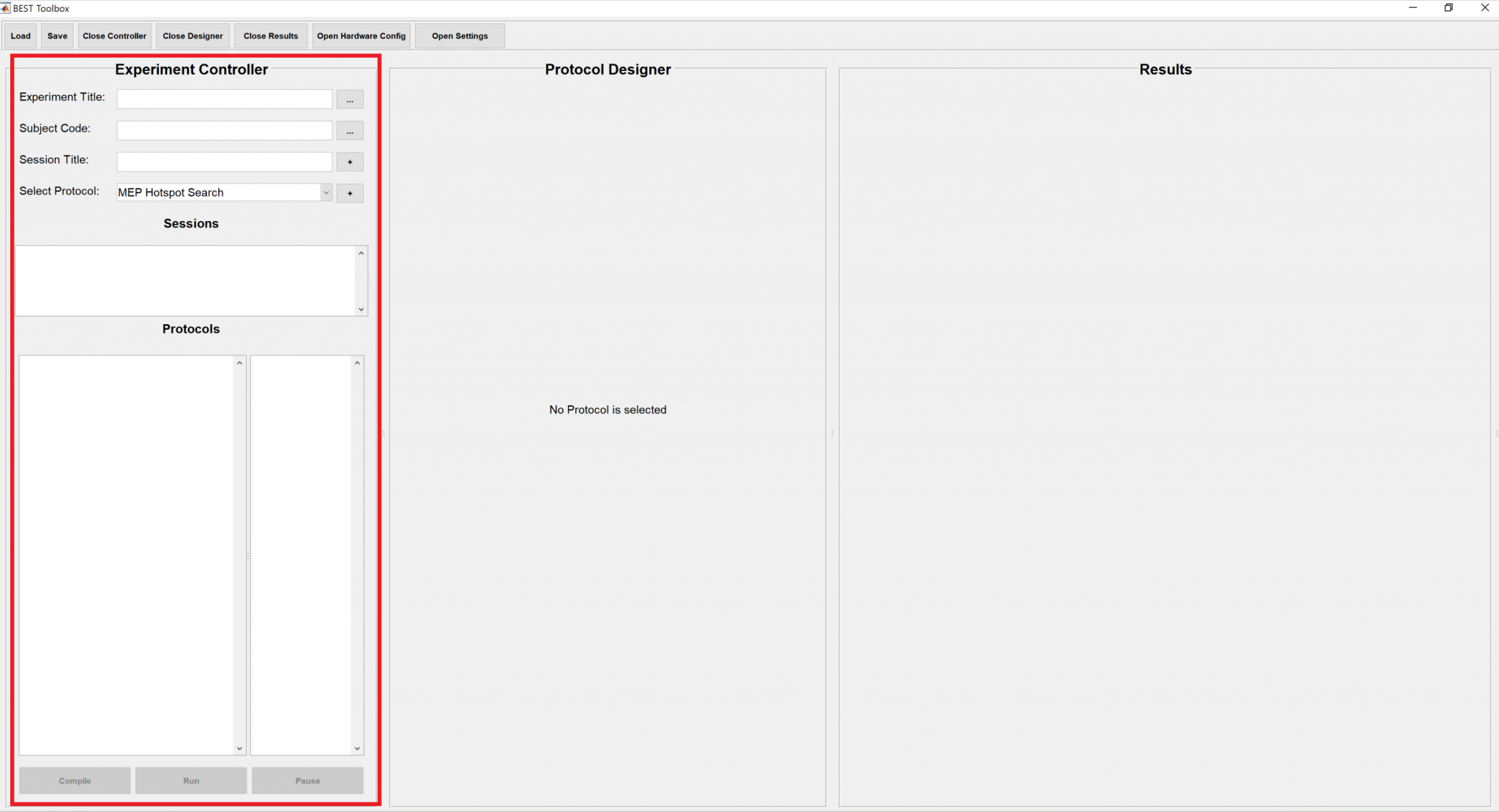Click the Save icon
Screen dimensions: 1499x812
click(57, 36)
